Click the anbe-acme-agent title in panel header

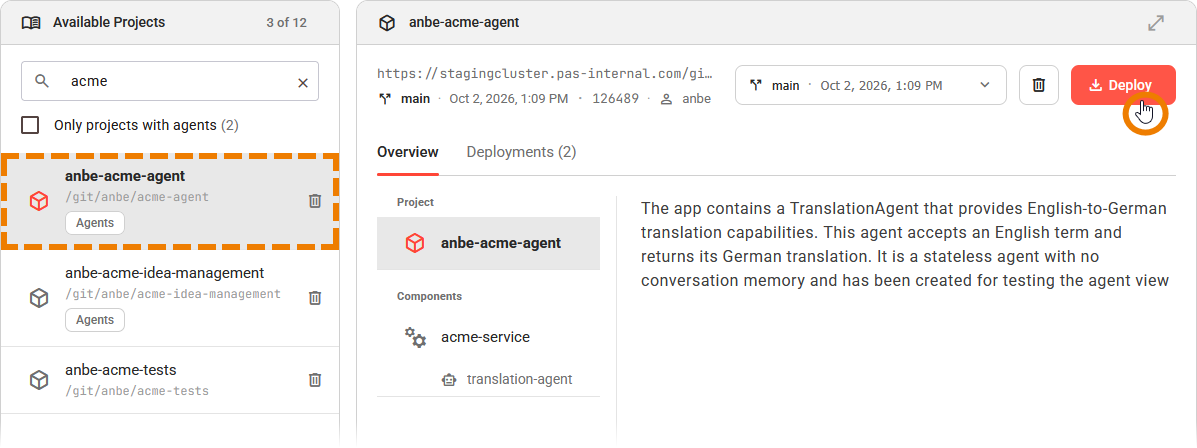(x=464, y=23)
